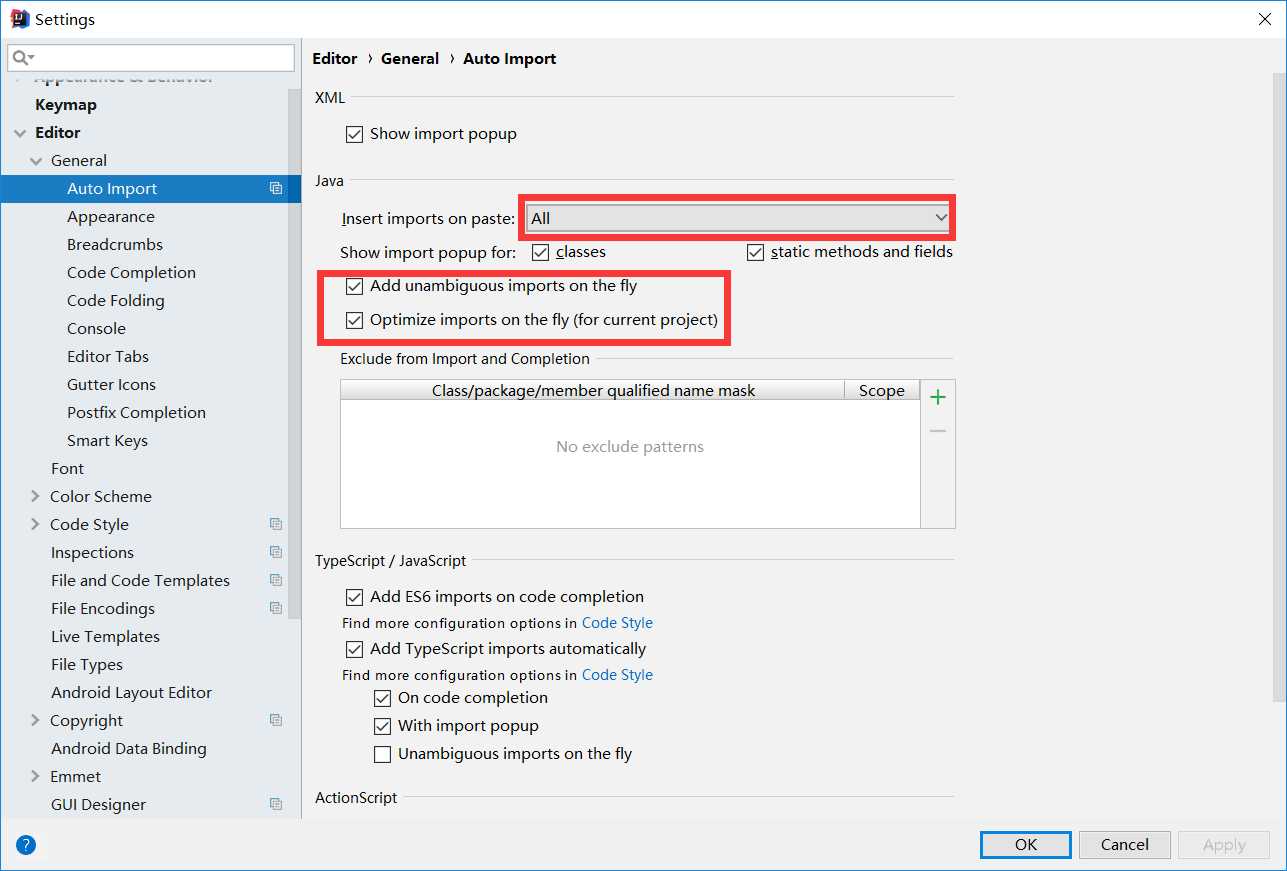Screen dimensions: 1287x871
Task: Click project-level icon beside Code Style
Action: click(276, 524)
